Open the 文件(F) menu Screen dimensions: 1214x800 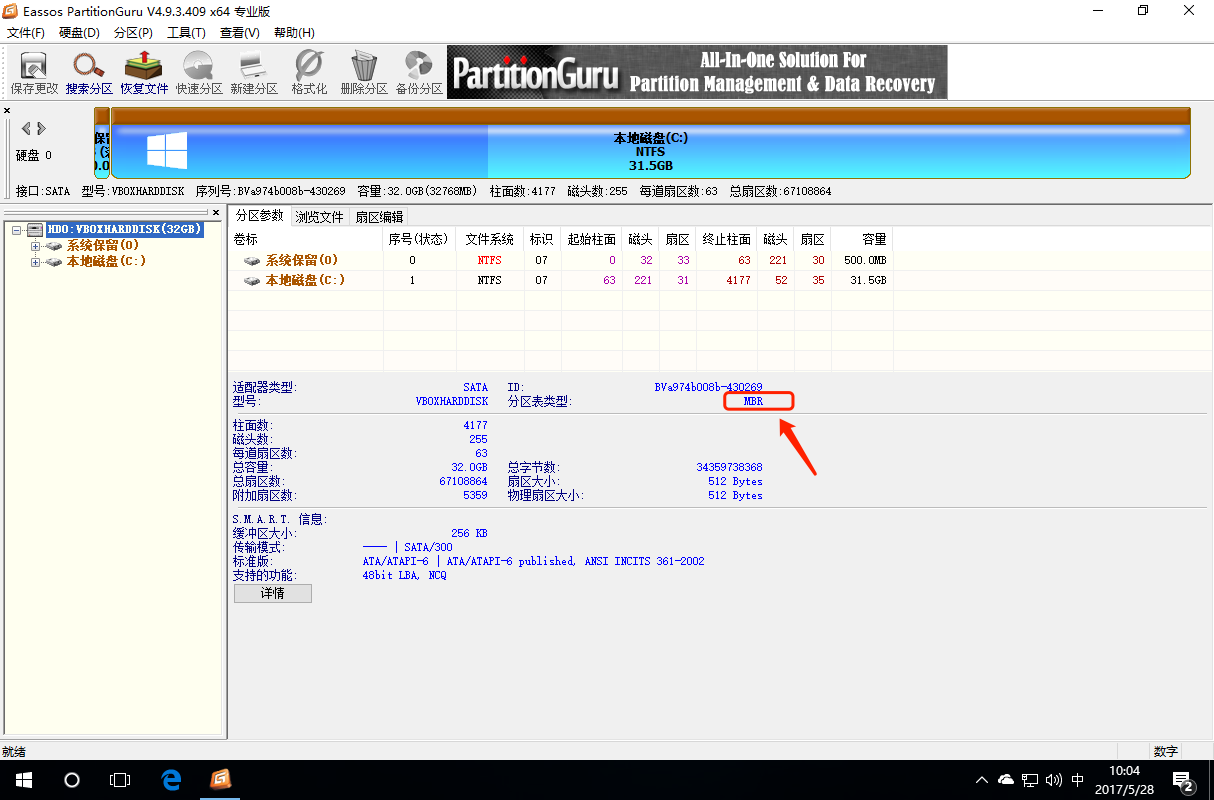pyautogui.click(x=26, y=33)
